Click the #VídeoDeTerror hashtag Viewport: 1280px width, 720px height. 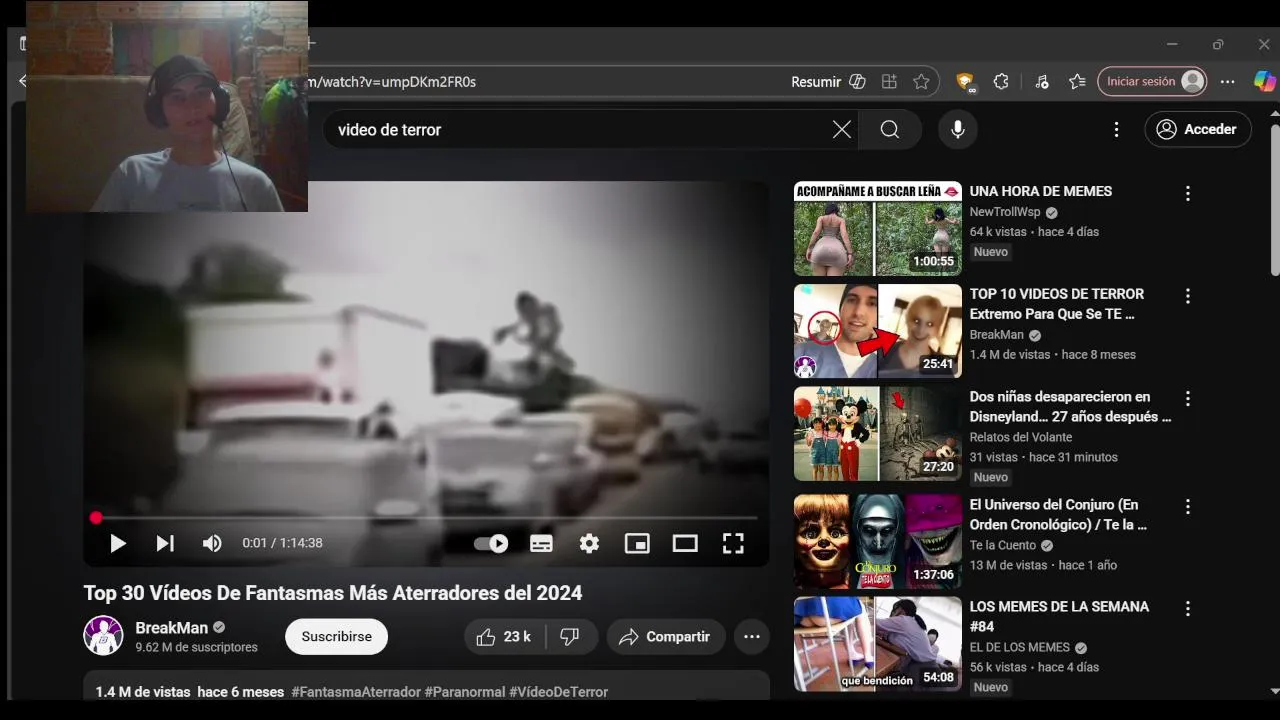point(558,692)
